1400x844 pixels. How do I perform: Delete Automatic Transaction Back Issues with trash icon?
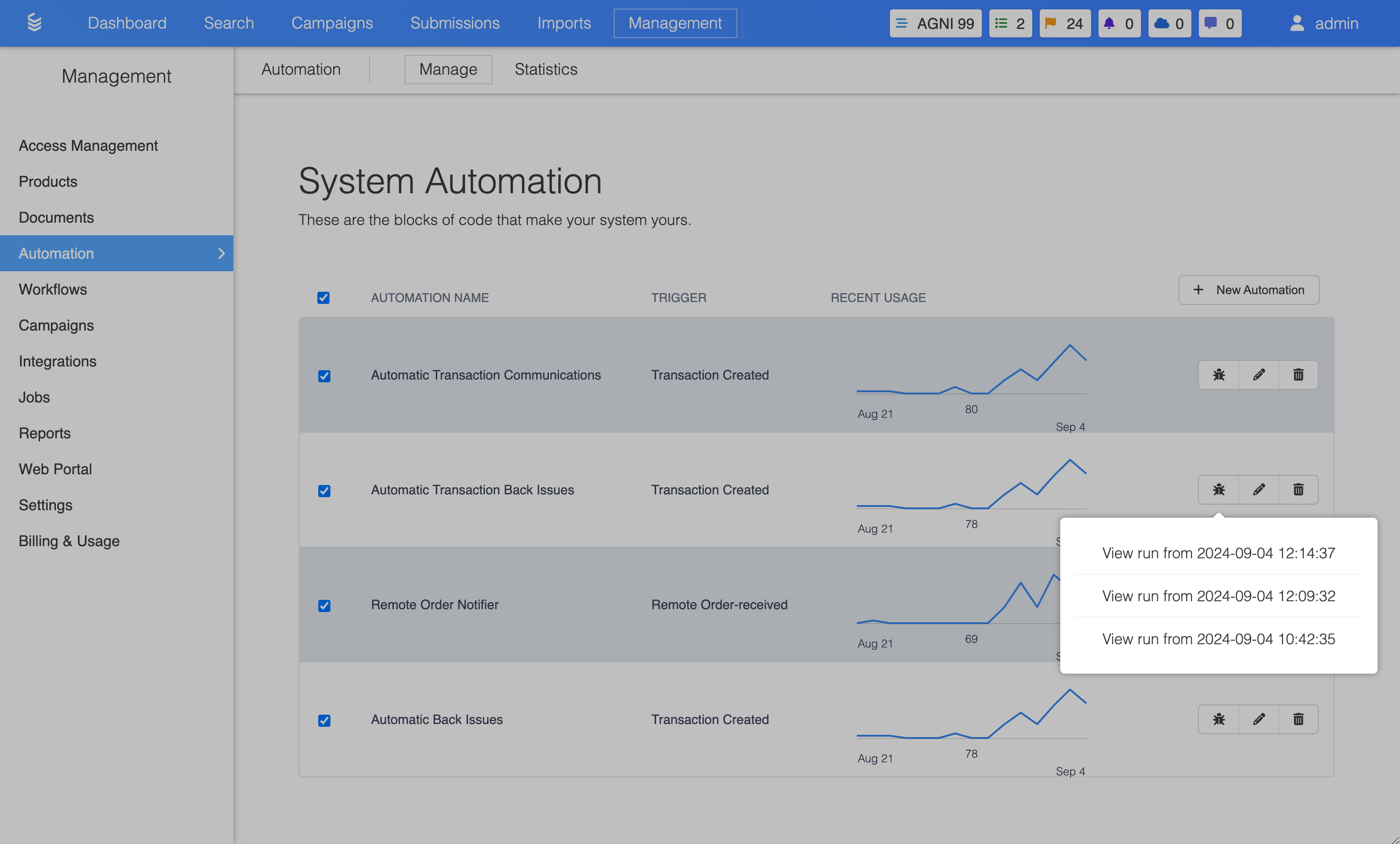point(1298,489)
